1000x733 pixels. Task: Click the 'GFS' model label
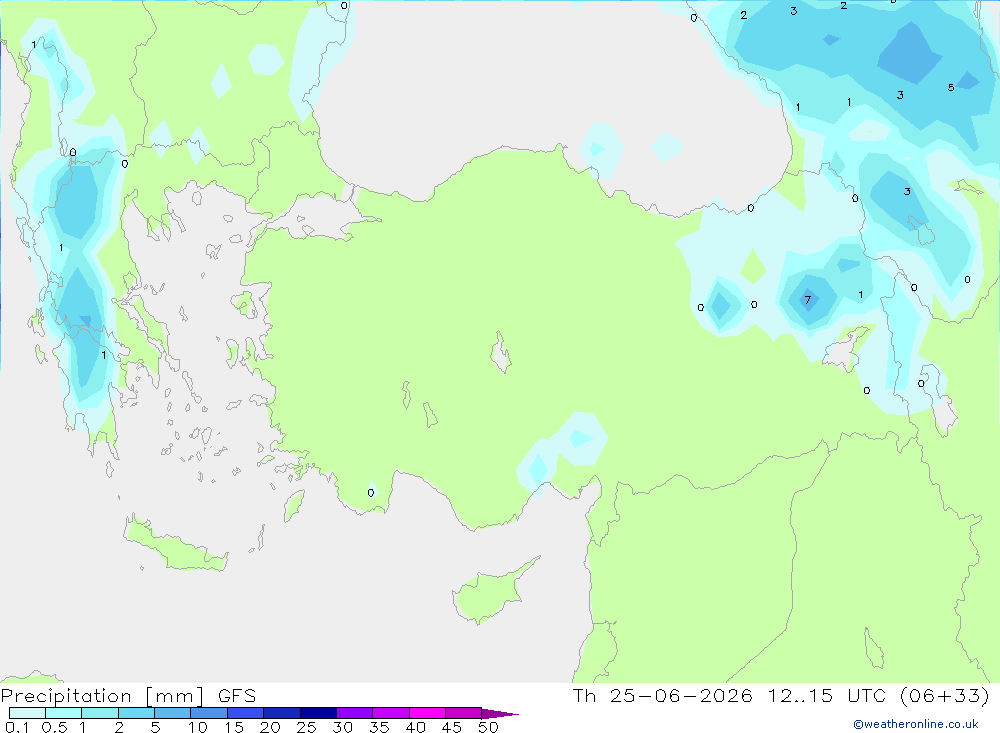237,696
